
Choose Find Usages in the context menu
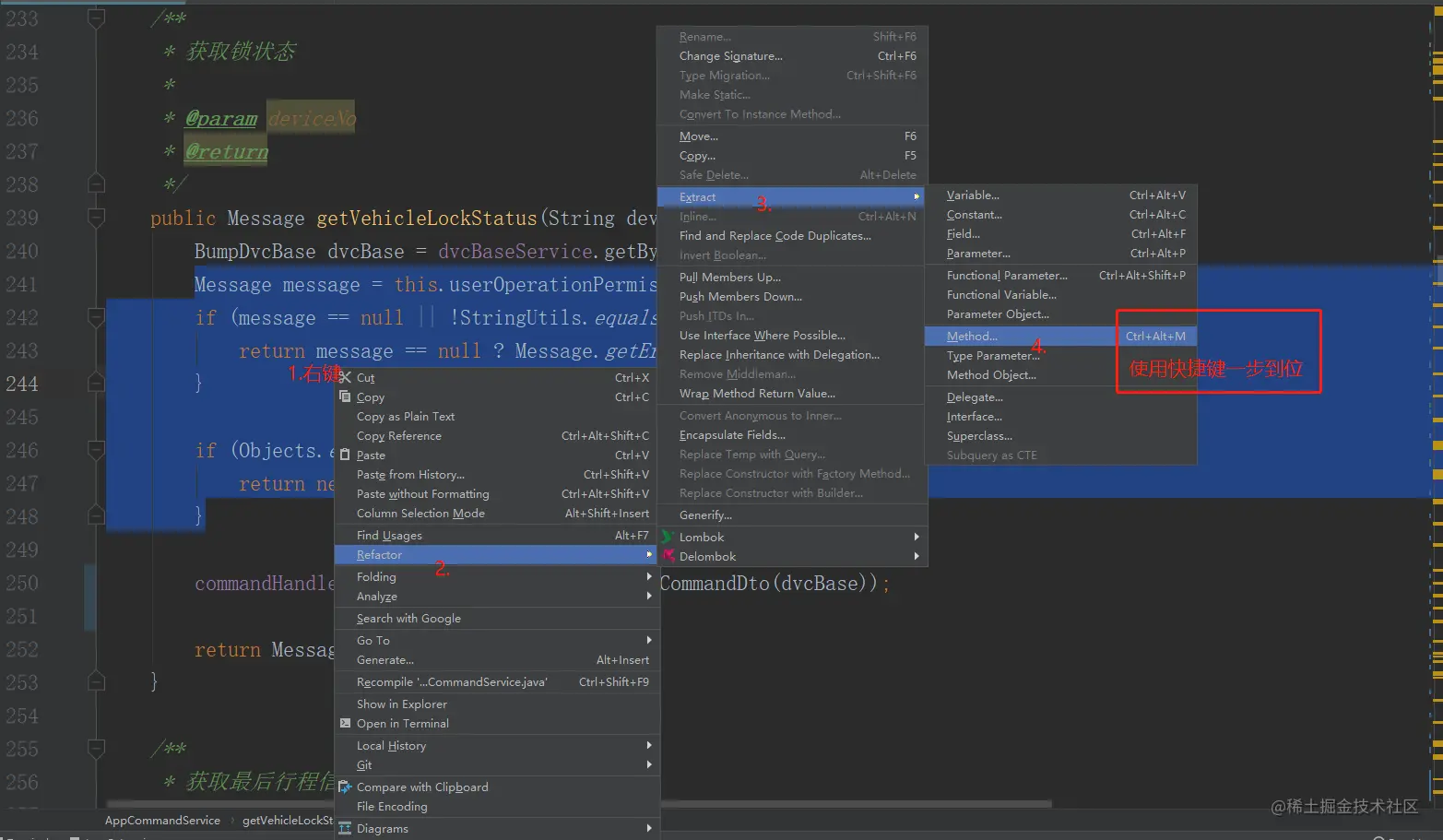497,536
